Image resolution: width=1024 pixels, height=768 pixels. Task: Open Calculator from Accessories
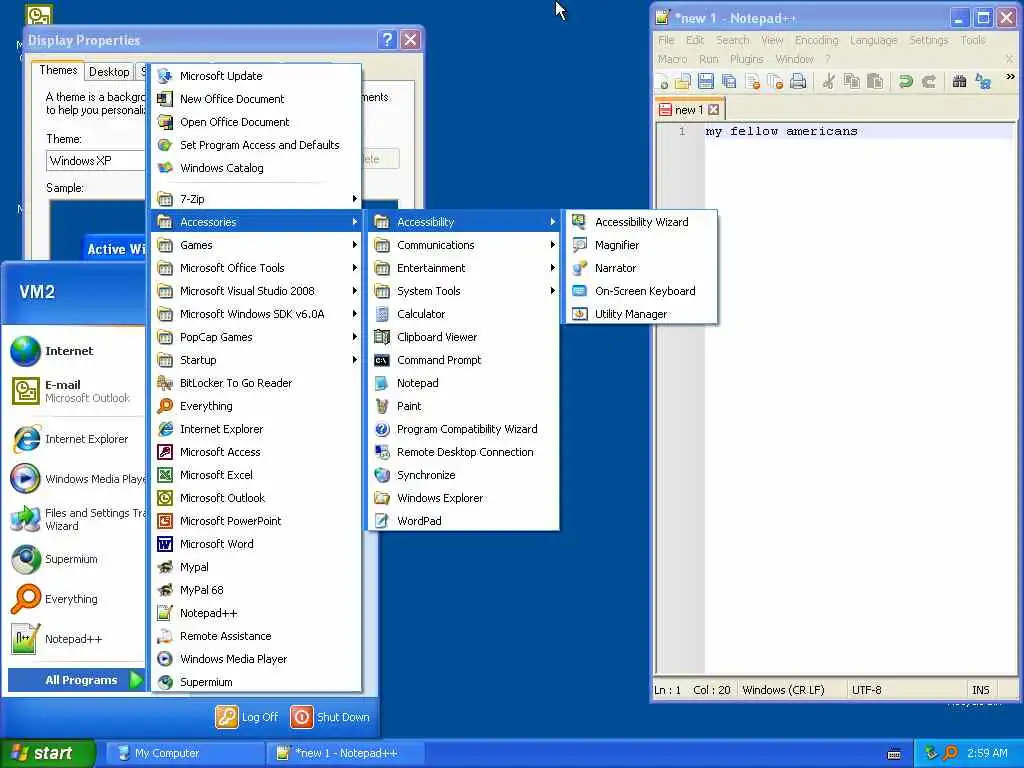(463, 314)
